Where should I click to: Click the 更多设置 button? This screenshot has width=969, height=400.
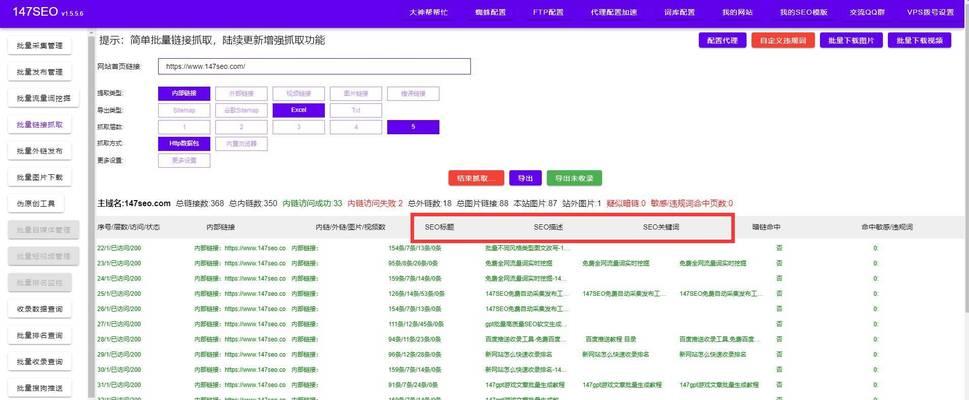click(x=184, y=160)
